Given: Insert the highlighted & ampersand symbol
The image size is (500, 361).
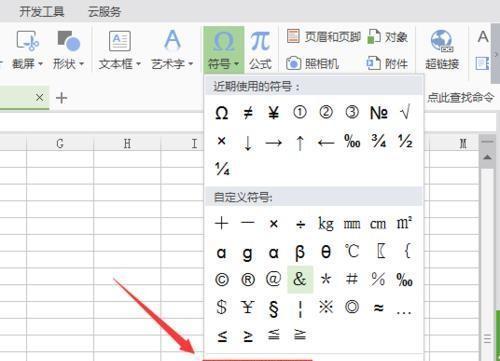Looking at the screenshot, I should (x=300, y=279).
